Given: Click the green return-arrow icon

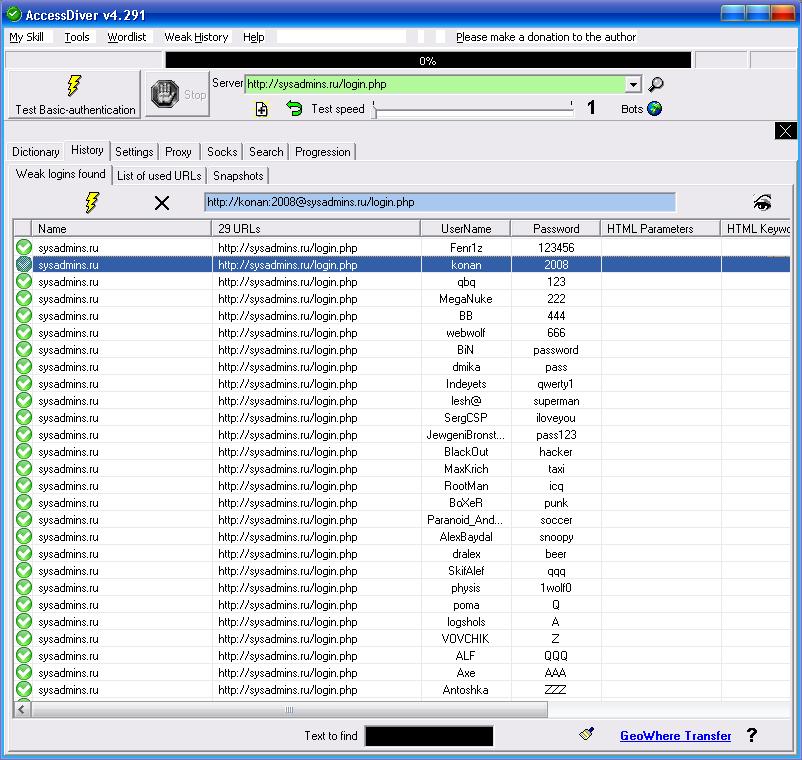Looking at the screenshot, I should tap(294, 108).
